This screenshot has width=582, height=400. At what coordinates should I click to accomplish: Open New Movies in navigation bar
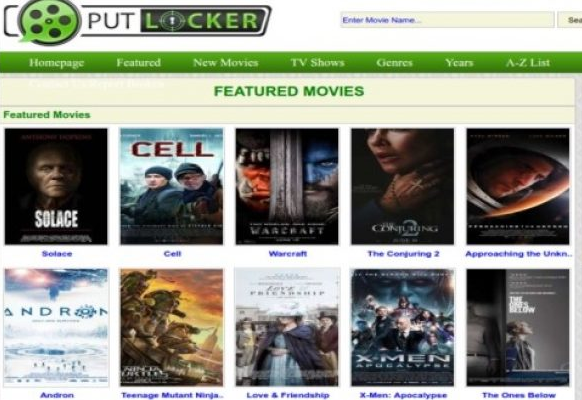click(x=226, y=62)
